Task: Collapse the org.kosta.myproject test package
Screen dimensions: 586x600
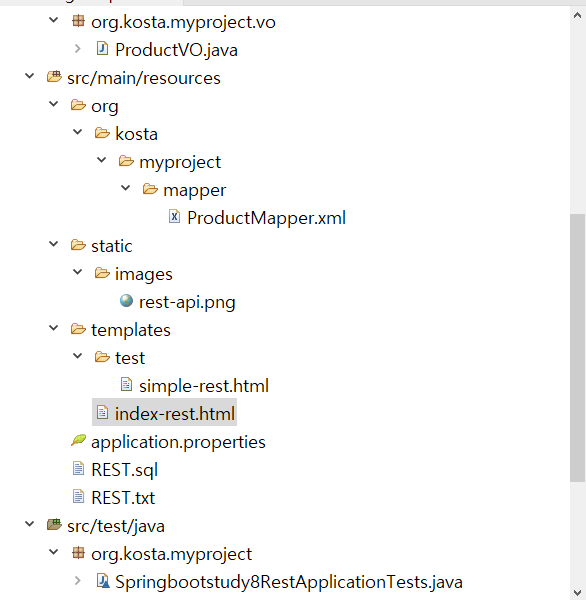Action: click(54, 552)
